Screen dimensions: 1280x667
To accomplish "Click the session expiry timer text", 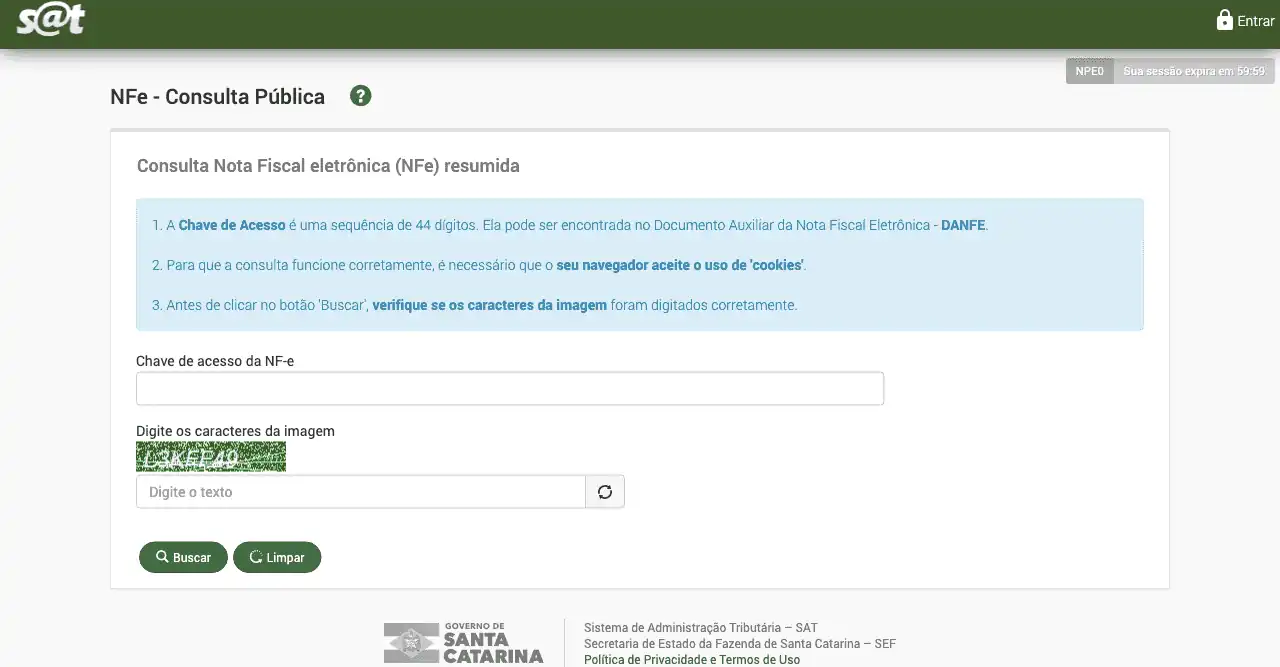I will [1194, 71].
